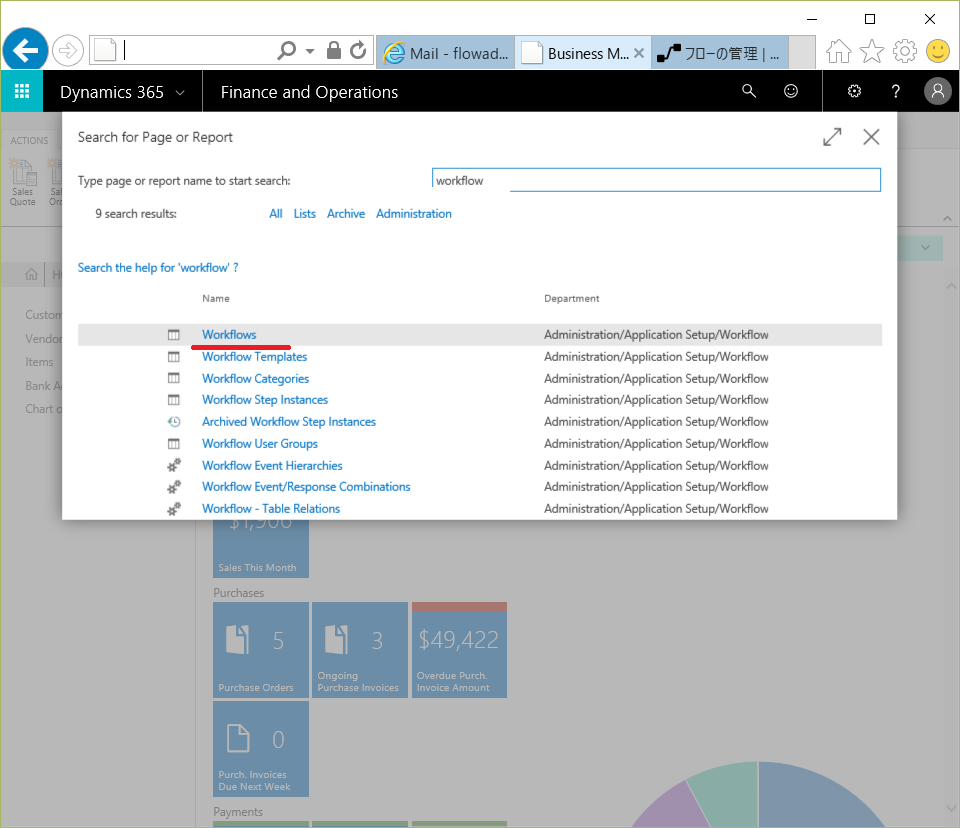Click the gears icon beside Workflow - Table Relations
The image size is (960, 828).
pyautogui.click(x=174, y=509)
